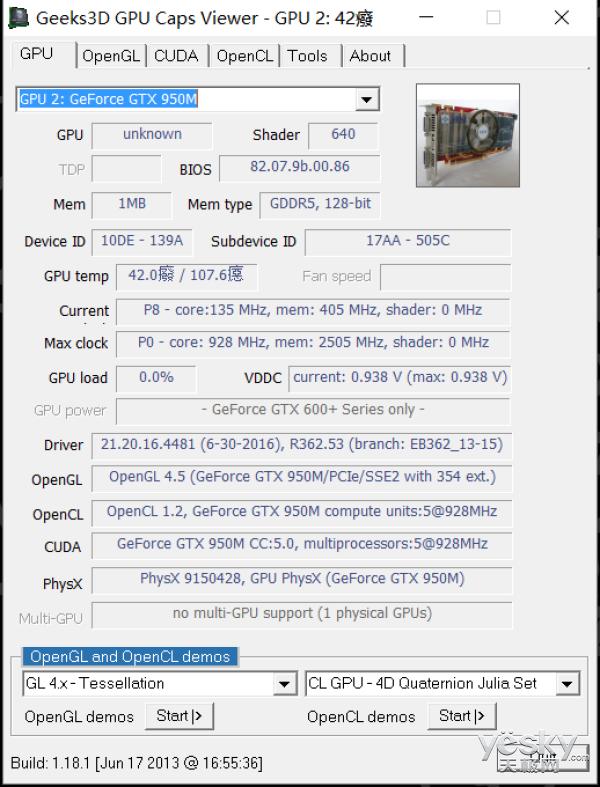Click the CUDA field CC:5.0 multiprocessors

click(302, 545)
